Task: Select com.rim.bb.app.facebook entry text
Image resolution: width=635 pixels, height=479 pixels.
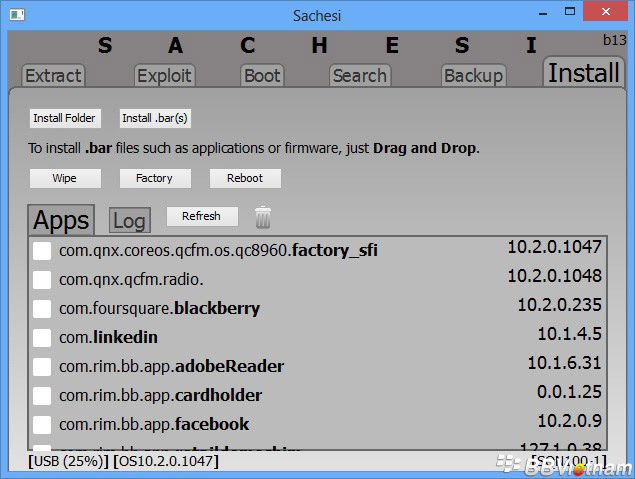Action: click(x=154, y=424)
